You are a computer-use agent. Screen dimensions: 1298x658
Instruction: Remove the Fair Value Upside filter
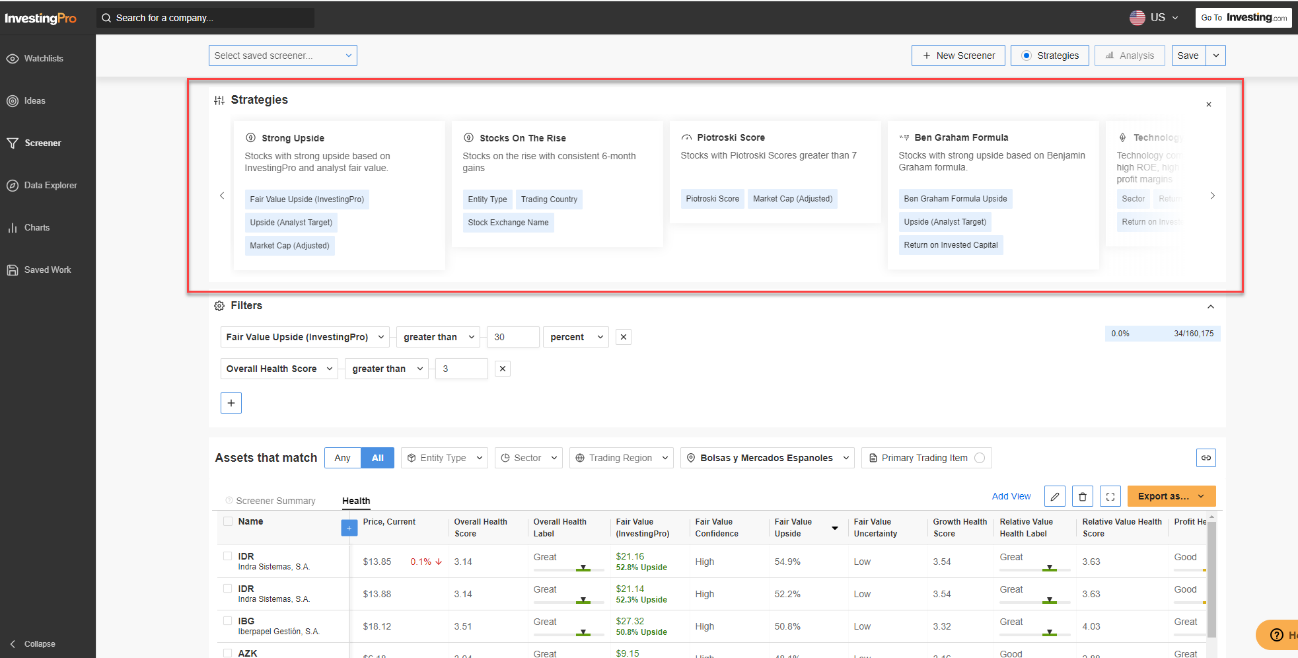point(624,337)
